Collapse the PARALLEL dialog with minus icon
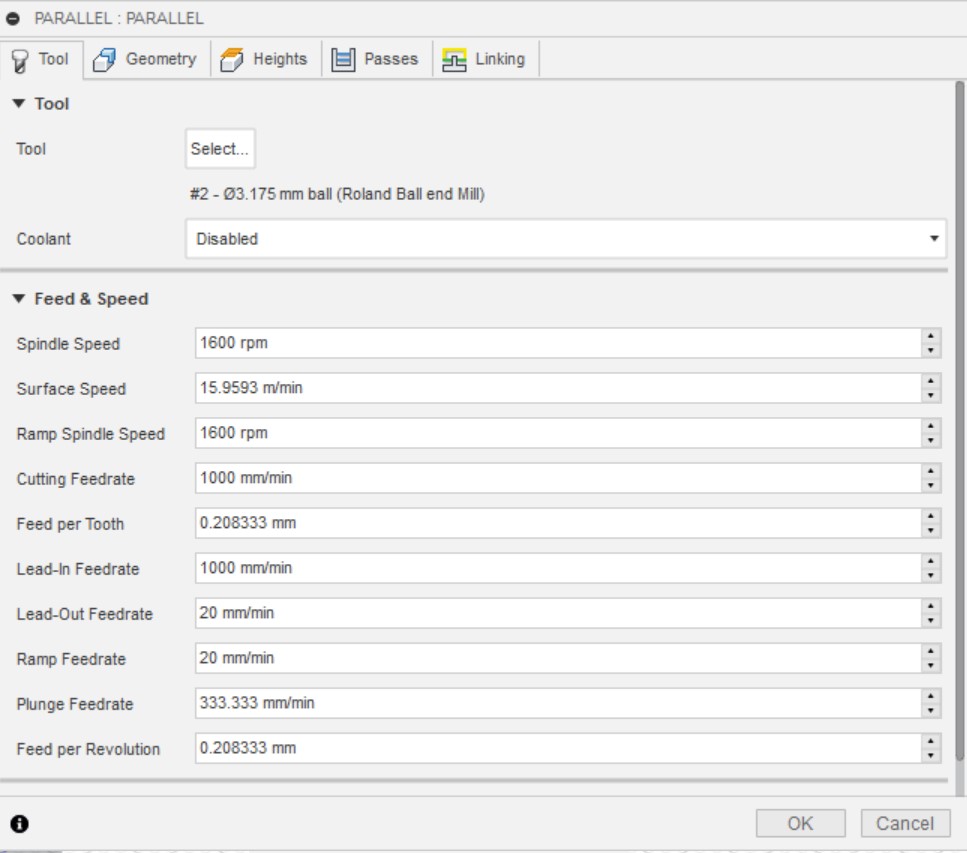 pos(12,19)
